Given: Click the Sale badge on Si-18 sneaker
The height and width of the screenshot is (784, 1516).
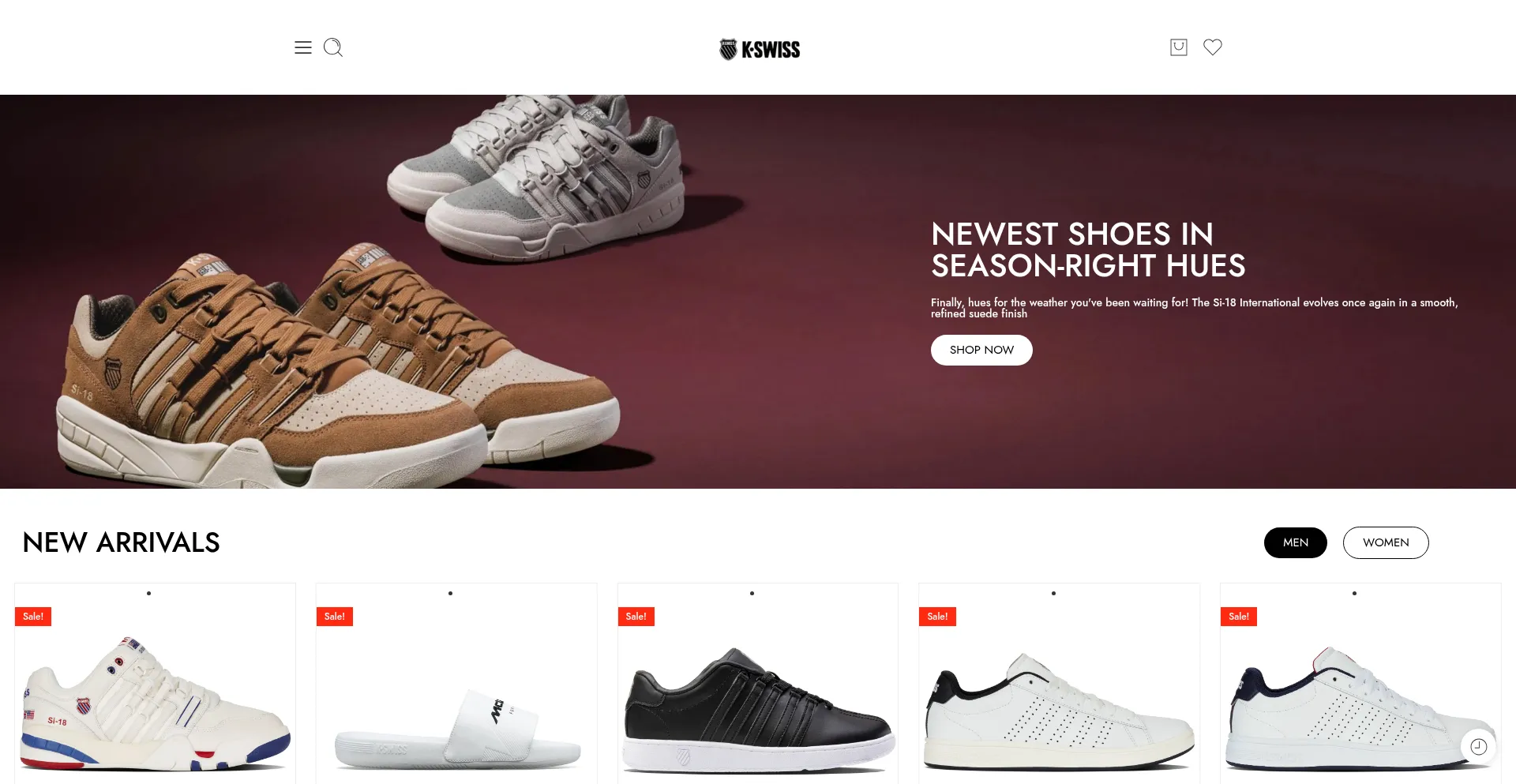Looking at the screenshot, I should click(x=33, y=617).
